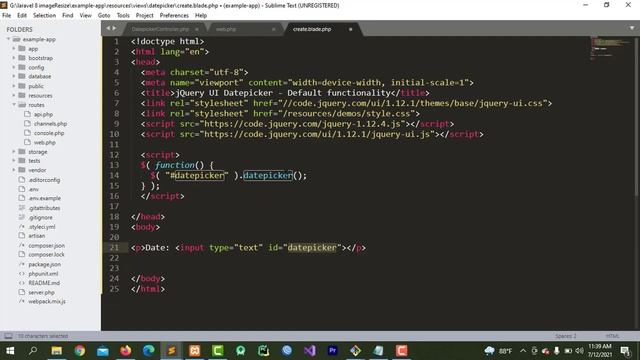Open package.json in the sidebar
640x360 pixels.
44,264
